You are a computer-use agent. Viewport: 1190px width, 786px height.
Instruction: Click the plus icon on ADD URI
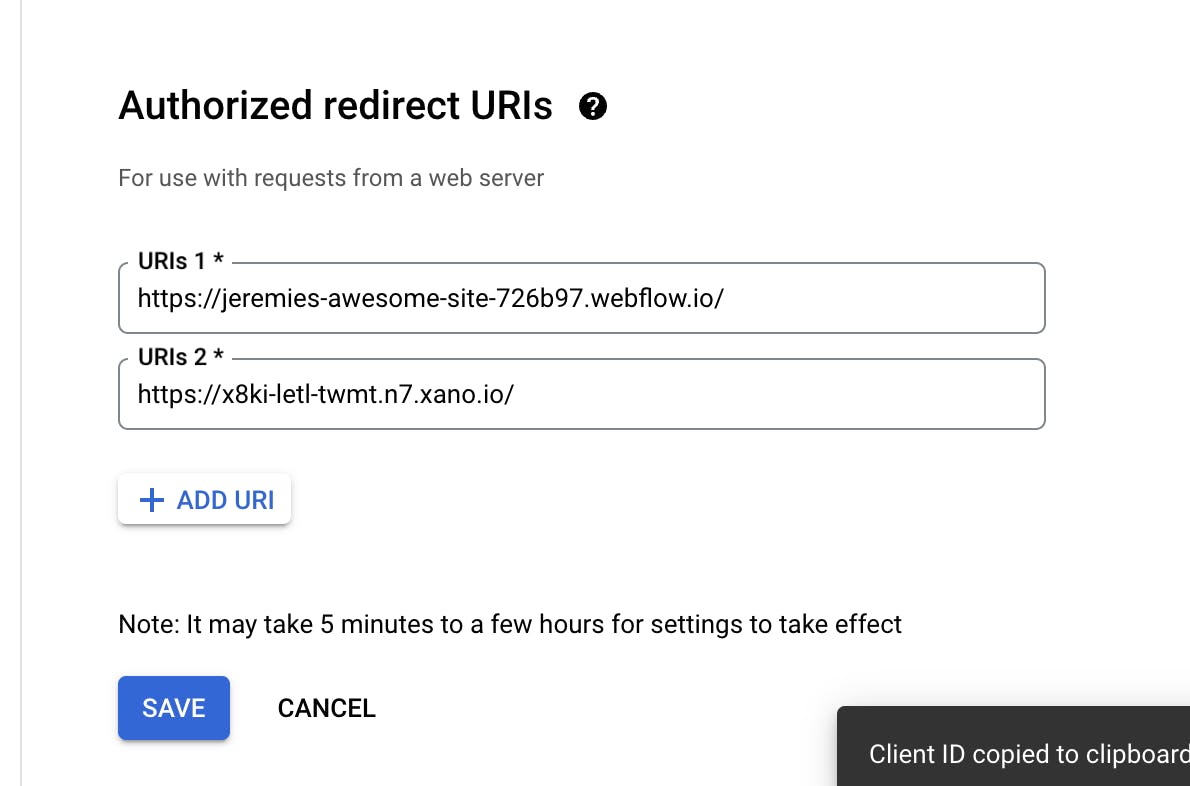[x=151, y=500]
